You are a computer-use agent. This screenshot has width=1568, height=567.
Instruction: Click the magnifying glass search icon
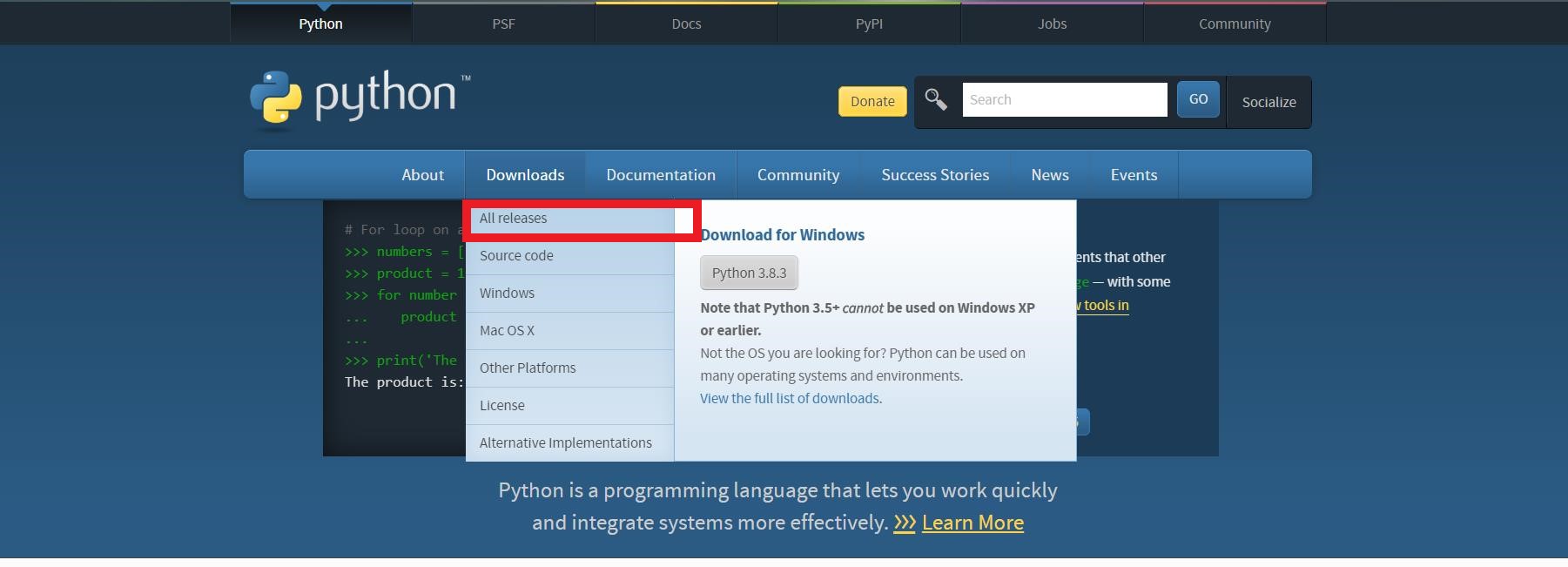point(936,99)
